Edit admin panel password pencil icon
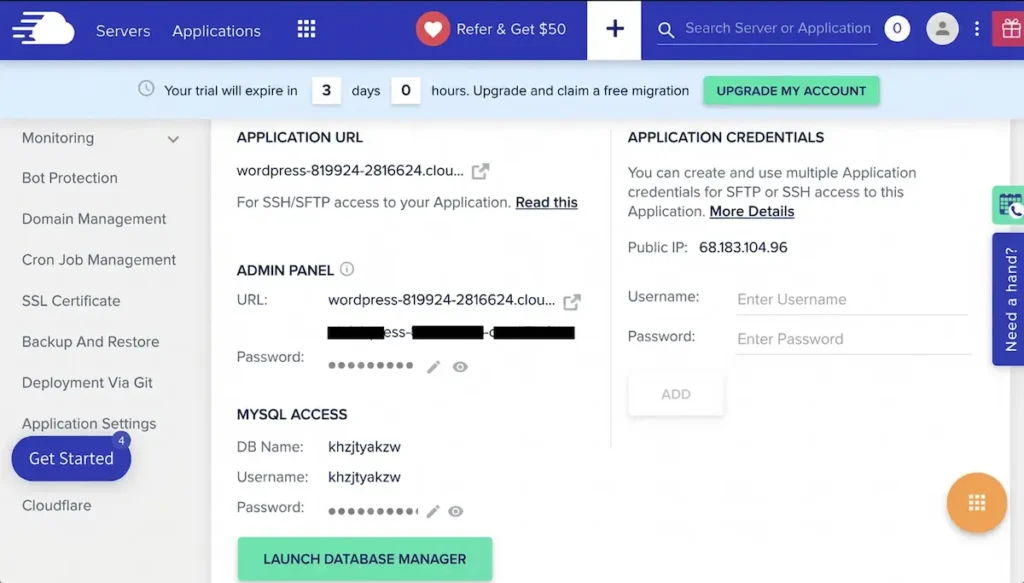1024x583 pixels. 433,367
